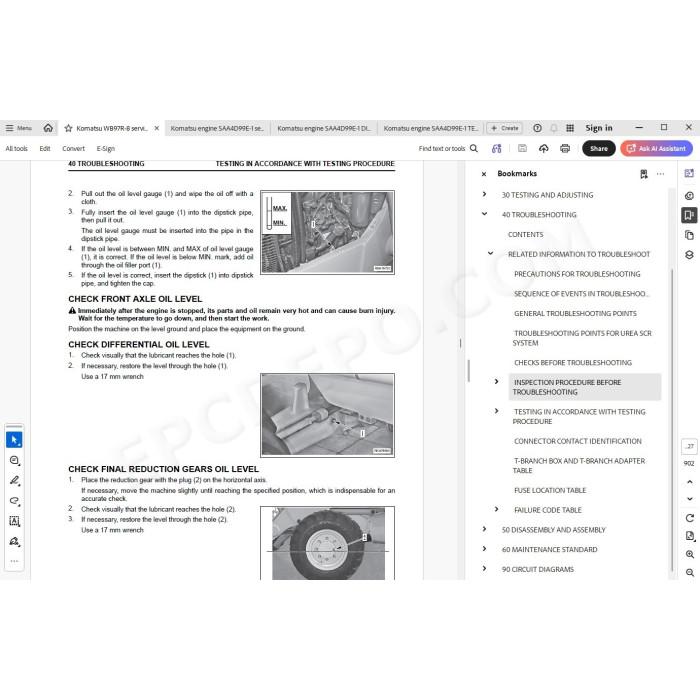Switch to Komatsu engine SAA4D99E-1 TE... tab
The image size is (700, 700).
430,128
